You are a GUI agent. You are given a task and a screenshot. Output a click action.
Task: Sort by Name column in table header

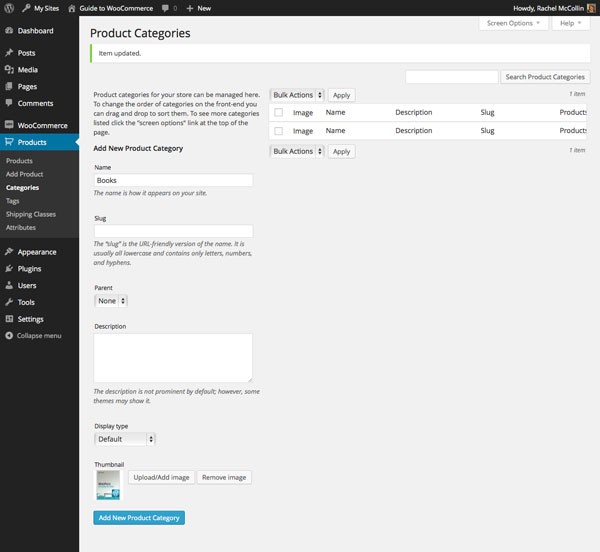pyautogui.click(x=335, y=112)
